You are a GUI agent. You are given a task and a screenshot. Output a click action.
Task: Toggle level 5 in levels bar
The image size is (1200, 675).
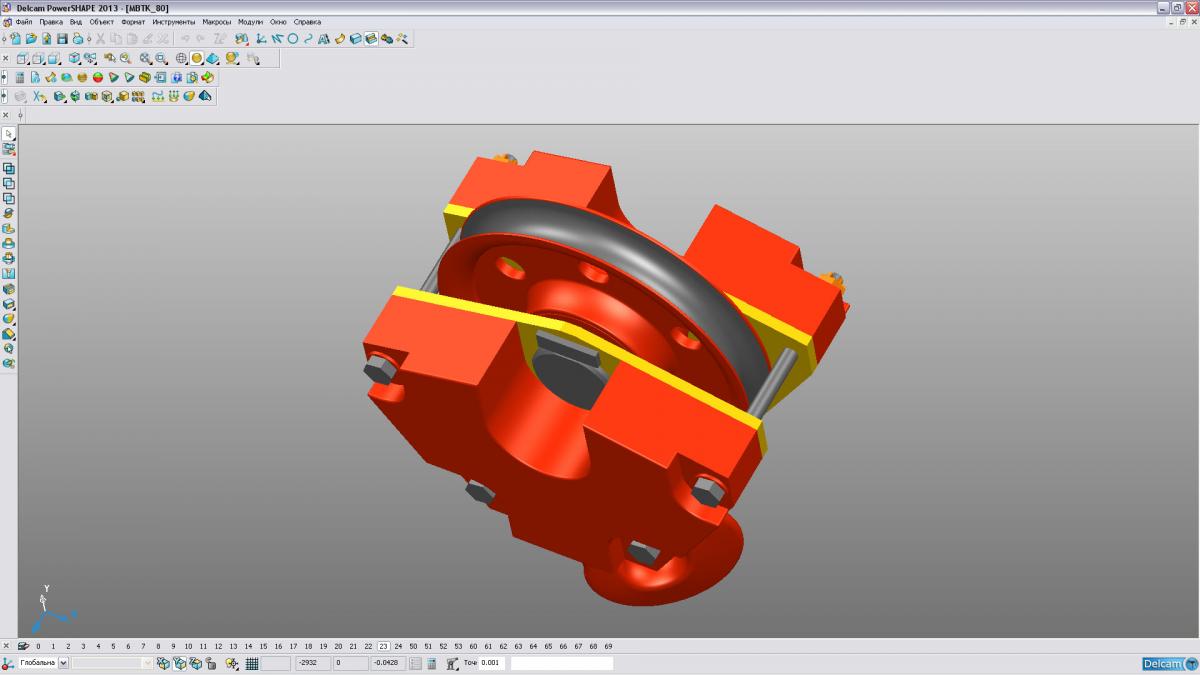113,646
